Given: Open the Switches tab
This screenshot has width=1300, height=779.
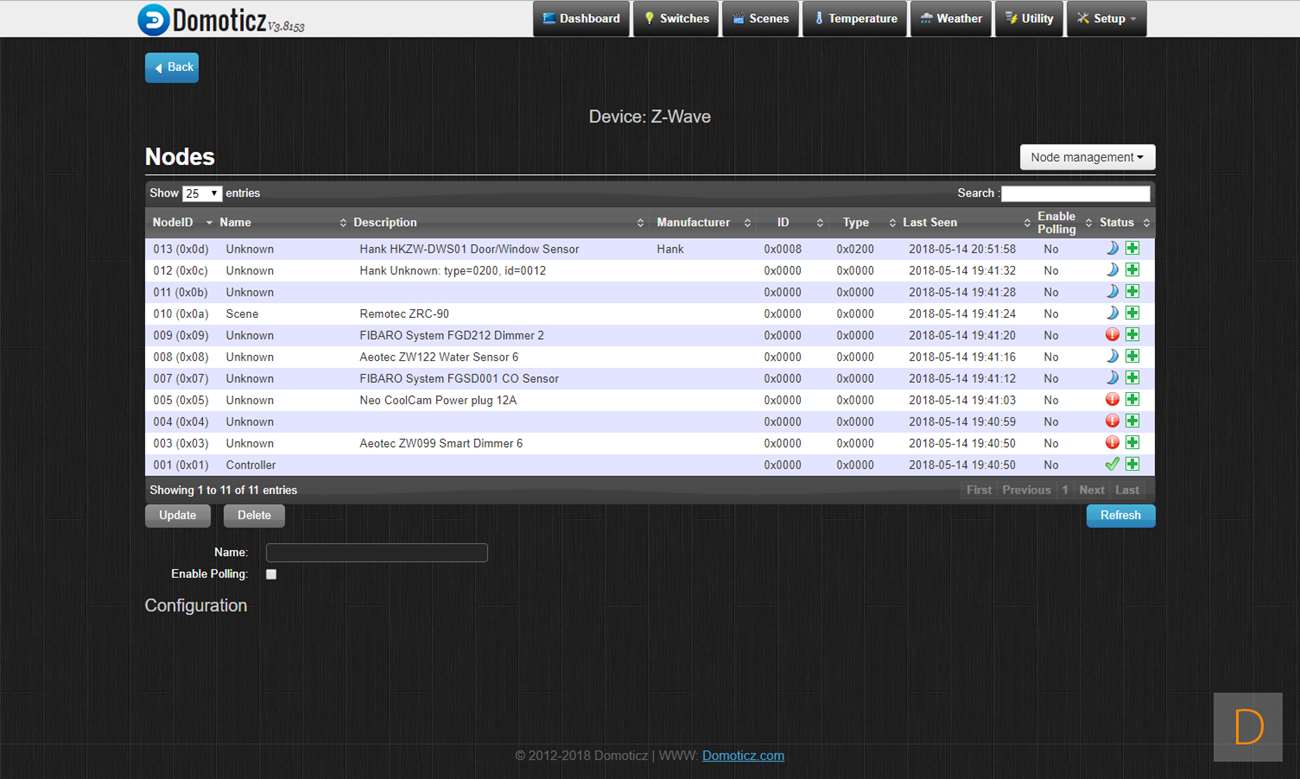Looking at the screenshot, I should pyautogui.click(x=675, y=19).
